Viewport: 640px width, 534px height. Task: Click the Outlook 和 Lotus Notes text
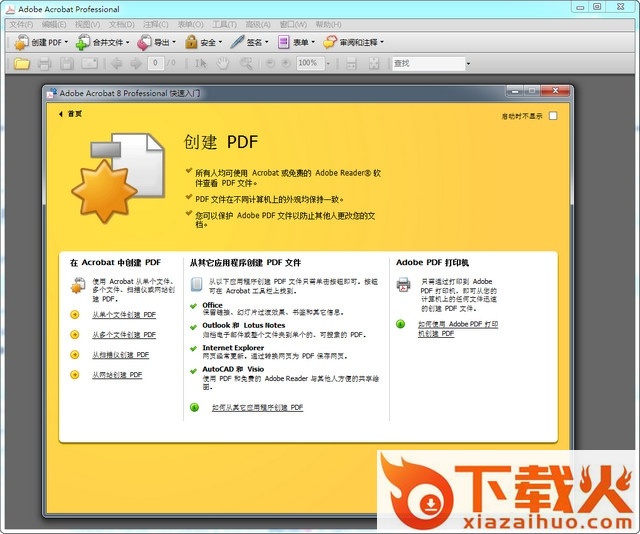pos(244,325)
